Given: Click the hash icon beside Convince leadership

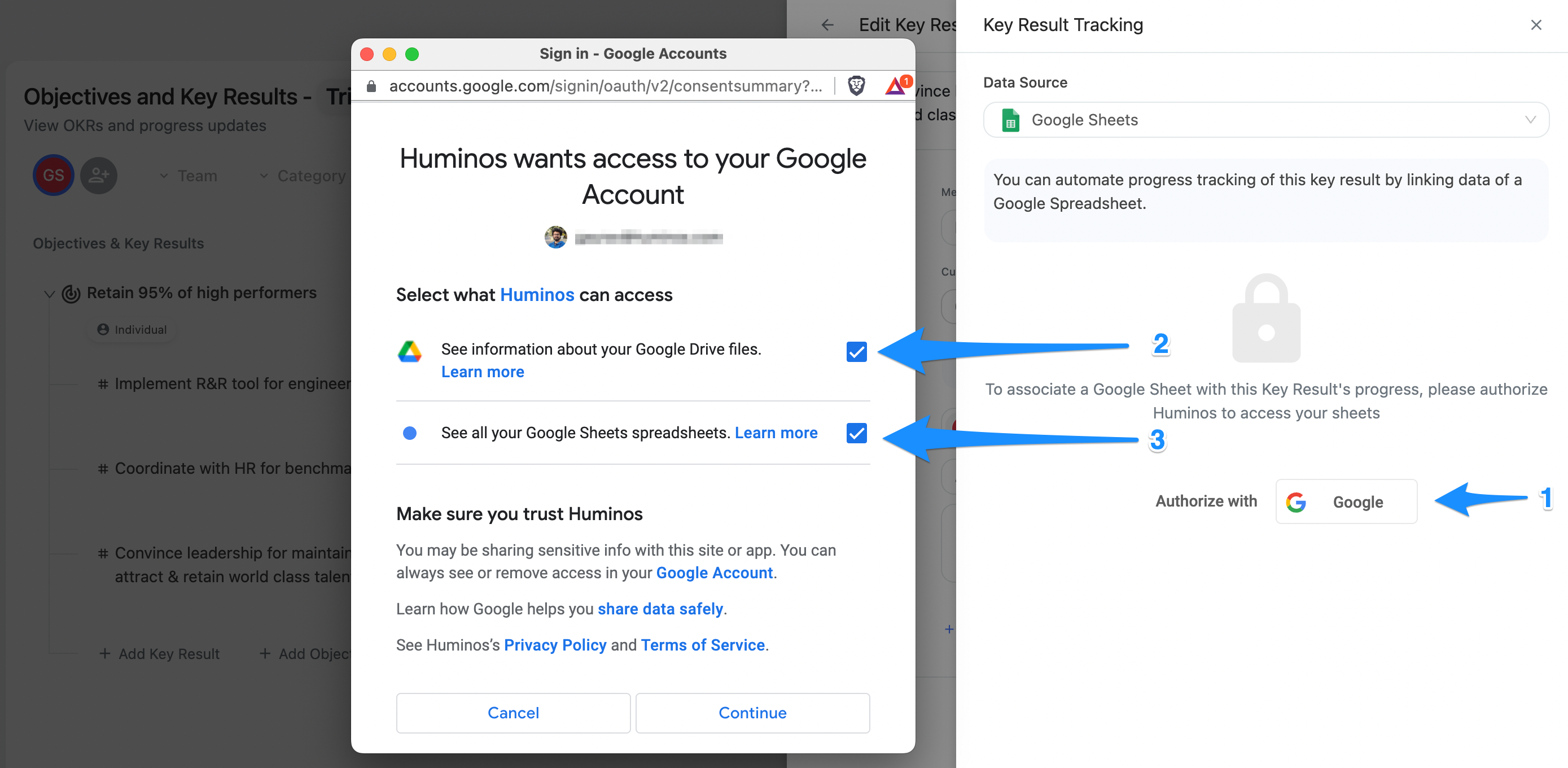Looking at the screenshot, I should tap(103, 553).
